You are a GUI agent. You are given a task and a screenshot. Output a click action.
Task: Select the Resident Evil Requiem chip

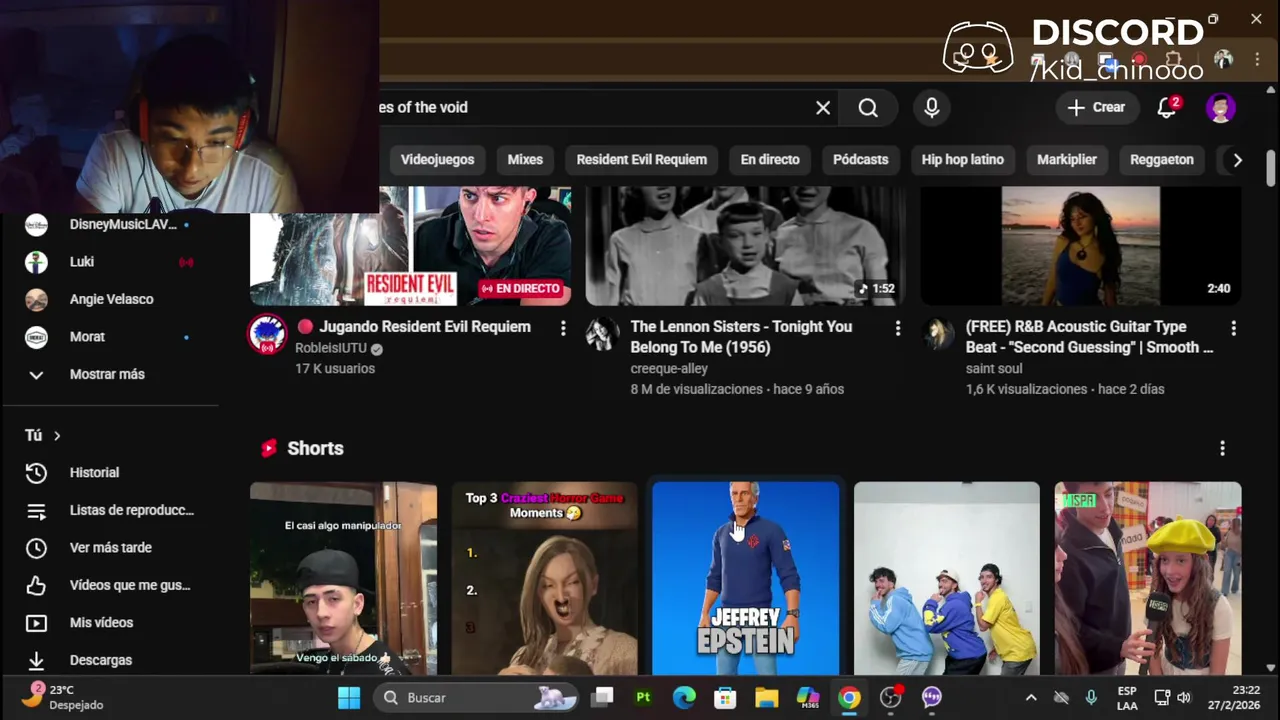click(642, 160)
